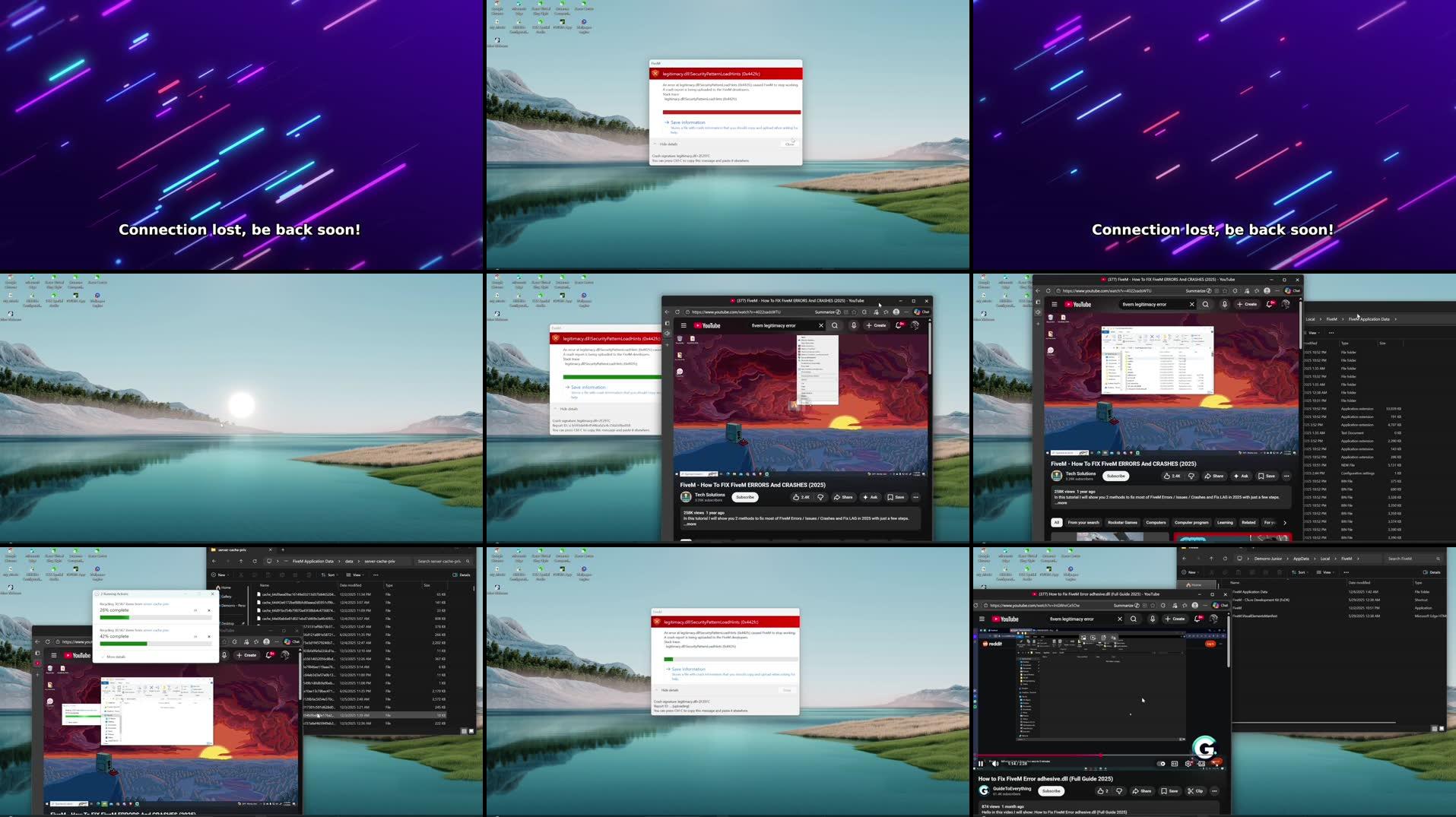Open the YouTube notifications bell
This screenshot has height=817, width=1456.
(x=898, y=325)
